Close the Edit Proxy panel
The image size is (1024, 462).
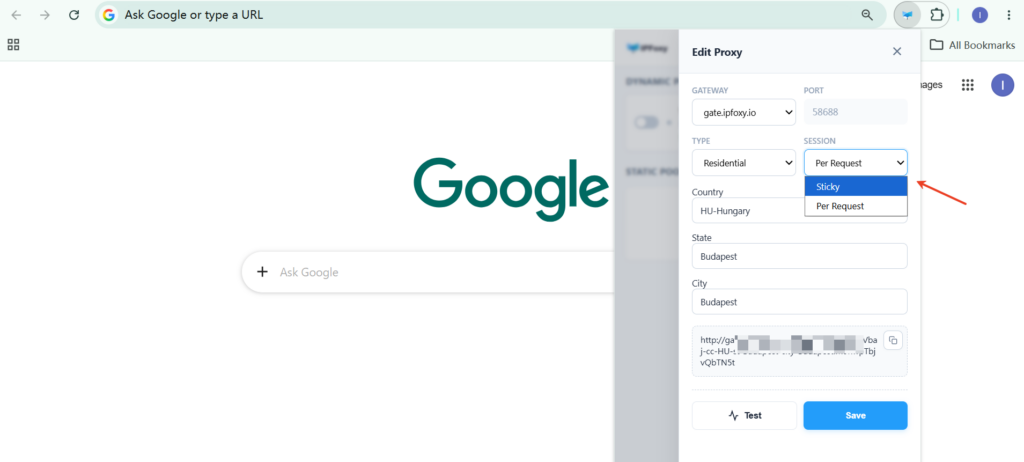click(x=897, y=52)
